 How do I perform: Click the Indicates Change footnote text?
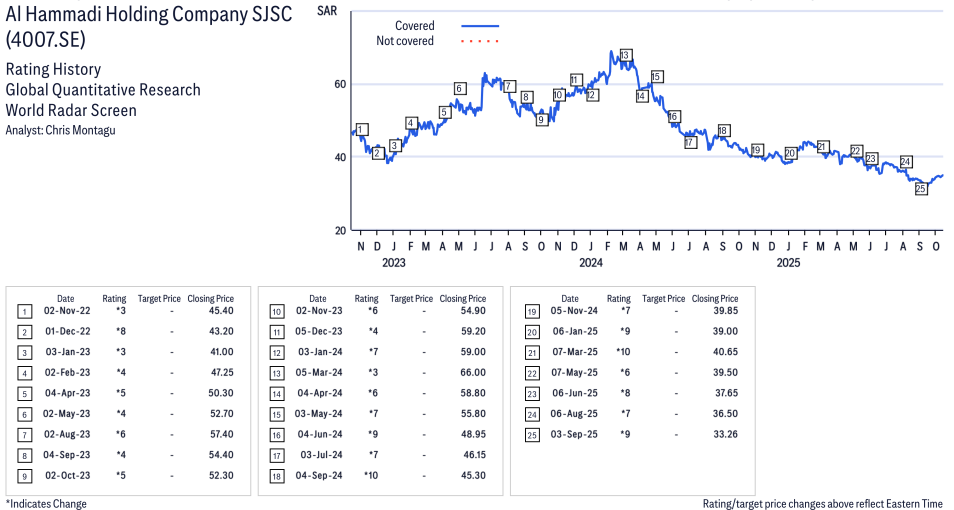(x=46, y=503)
